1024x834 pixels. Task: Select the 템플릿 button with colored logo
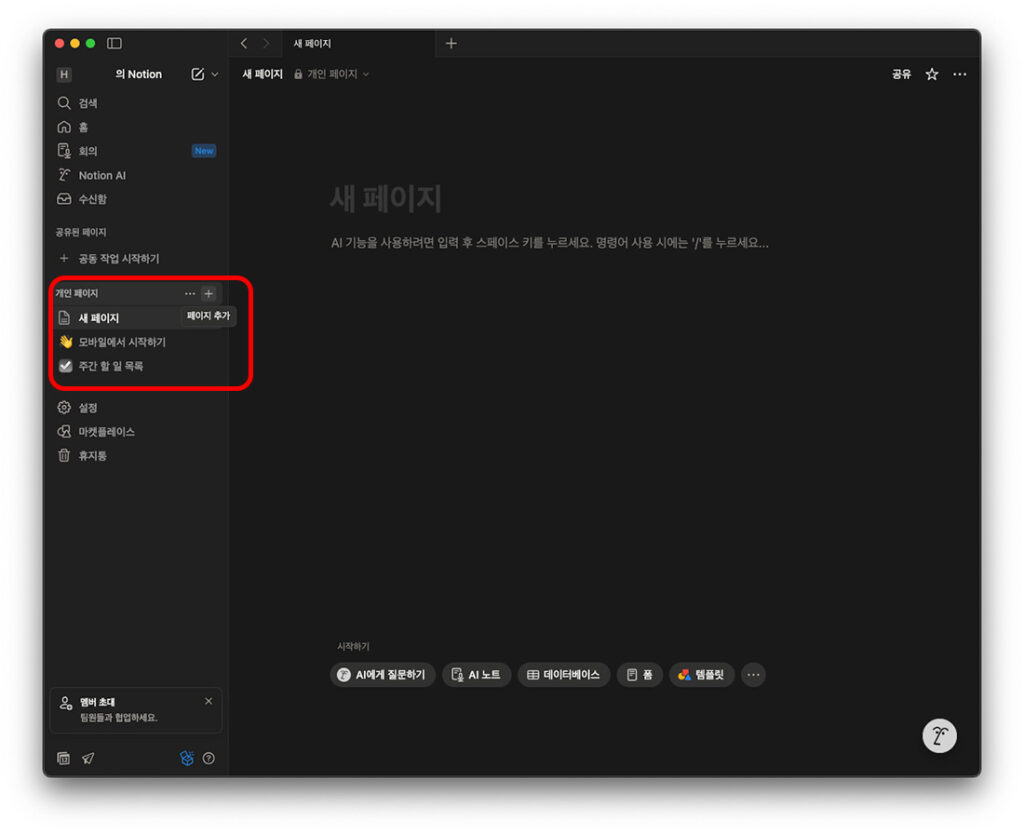click(x=701, y=675)
